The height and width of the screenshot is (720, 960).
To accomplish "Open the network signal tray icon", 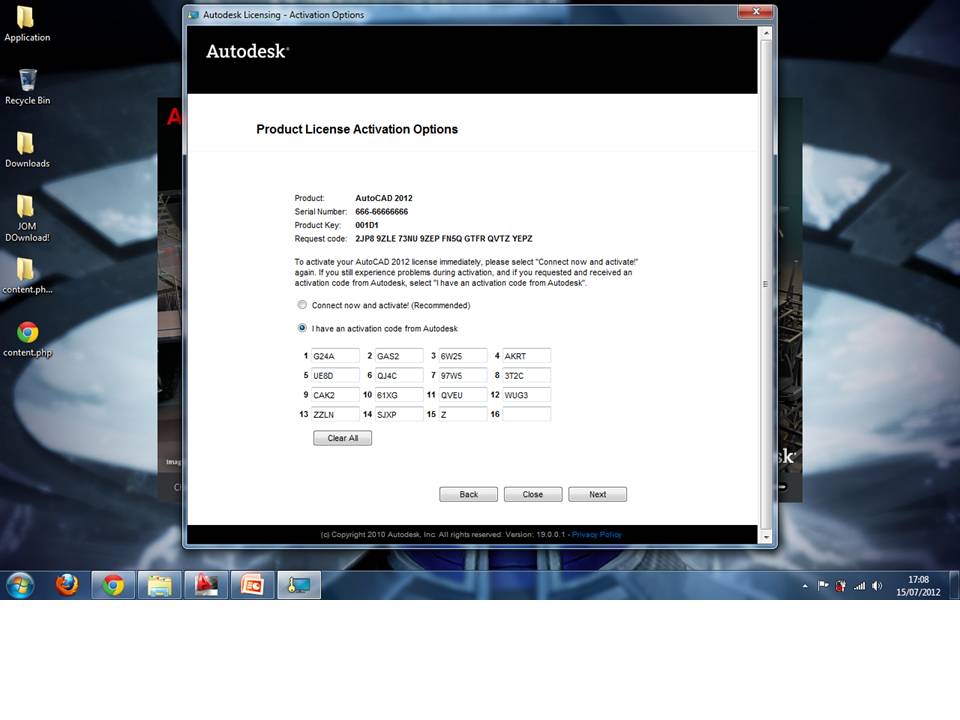I will click(860, 586).
